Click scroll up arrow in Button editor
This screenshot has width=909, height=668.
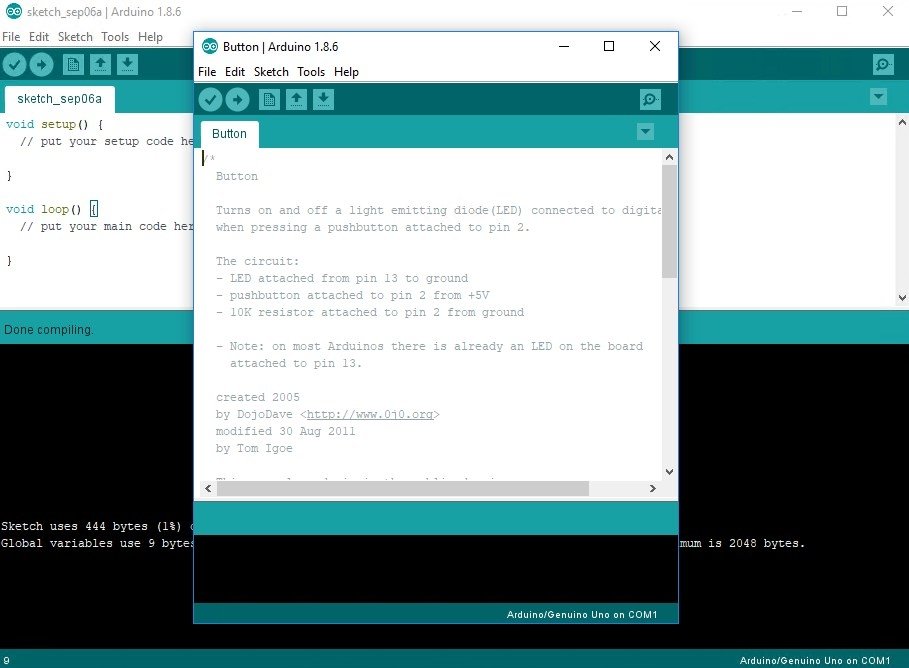[x=669, y=157]
